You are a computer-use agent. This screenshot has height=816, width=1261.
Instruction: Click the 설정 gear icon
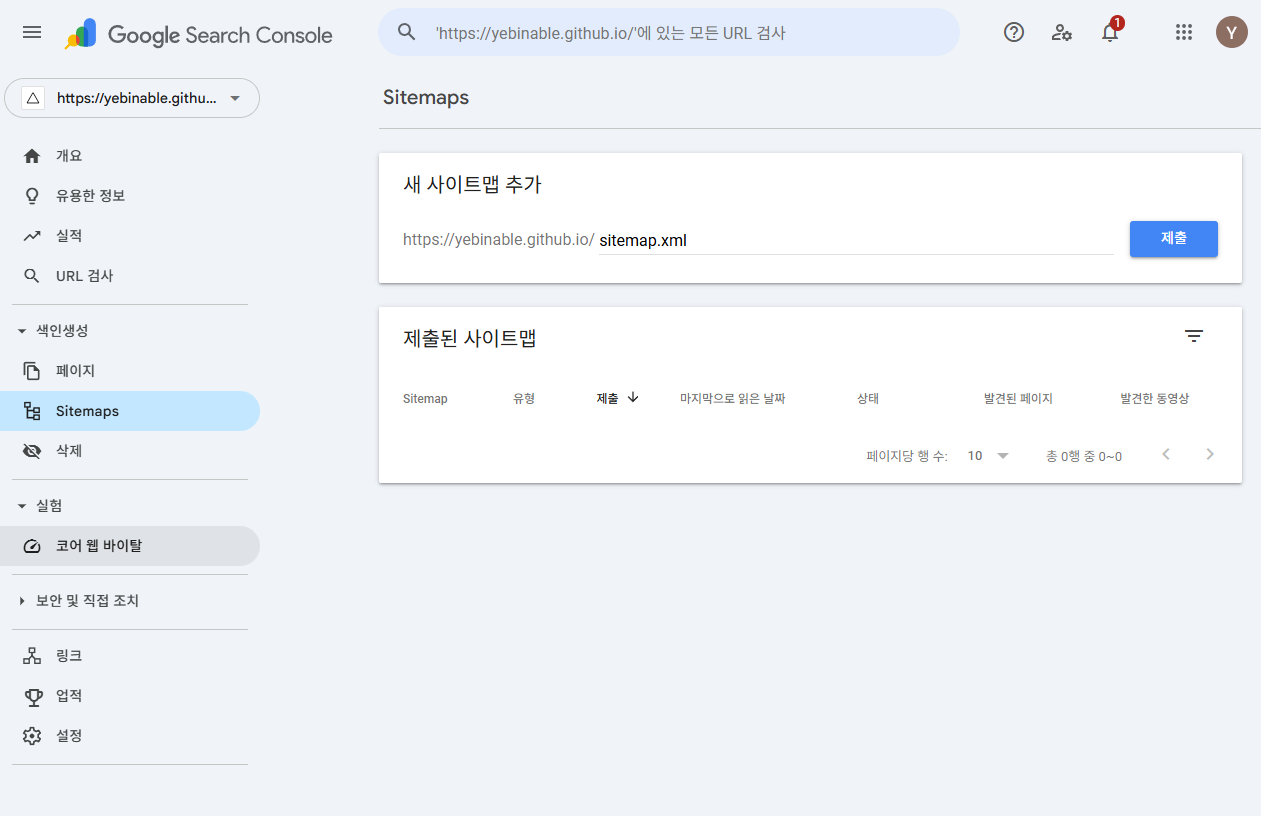pyautogui.click(x=32, y=736)
